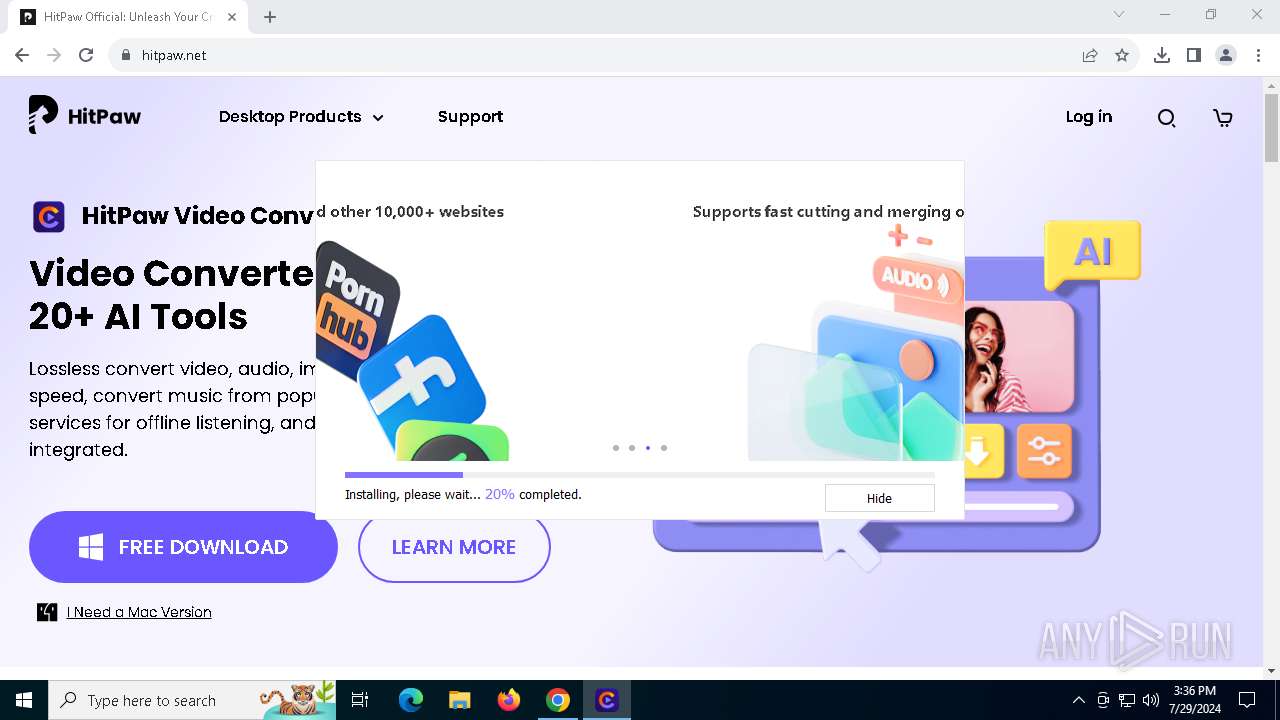The image size is (1280, 720).
Task: Click '20%' progress percentage text
Action: [500, 494]
